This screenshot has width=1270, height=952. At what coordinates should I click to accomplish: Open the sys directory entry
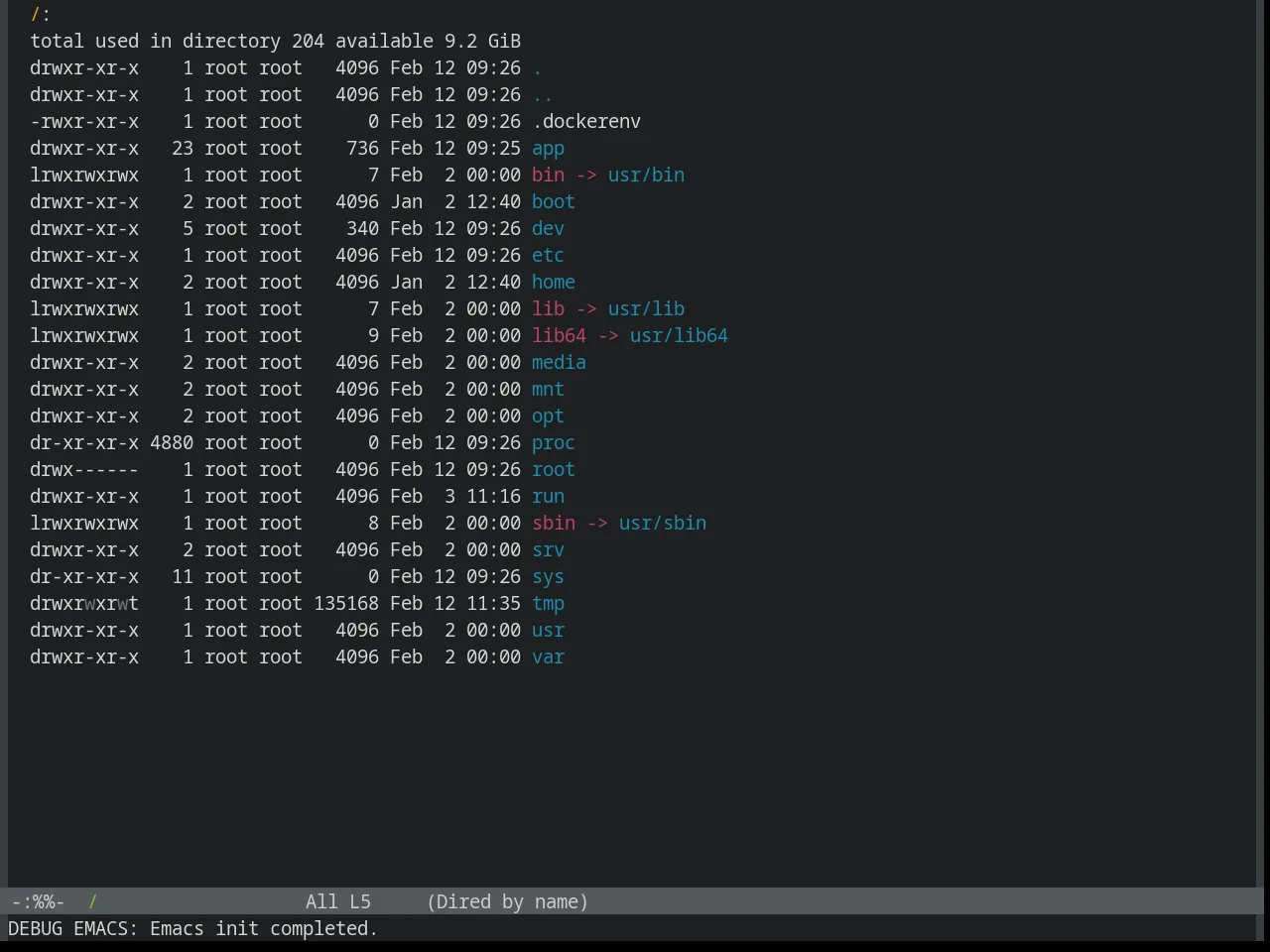pyautogui.click(x=548, y=577)
